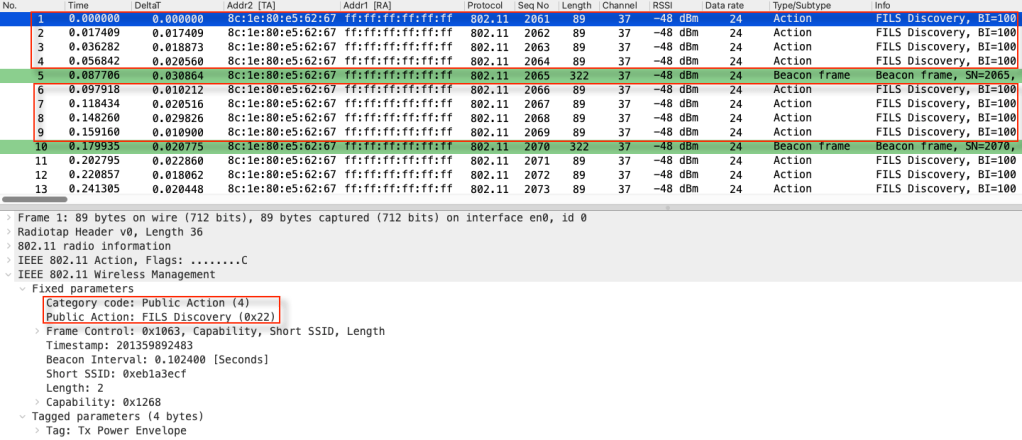
Task: Collapse the IEEE 802.11 Wireless Management section
Action: [9, 274]
